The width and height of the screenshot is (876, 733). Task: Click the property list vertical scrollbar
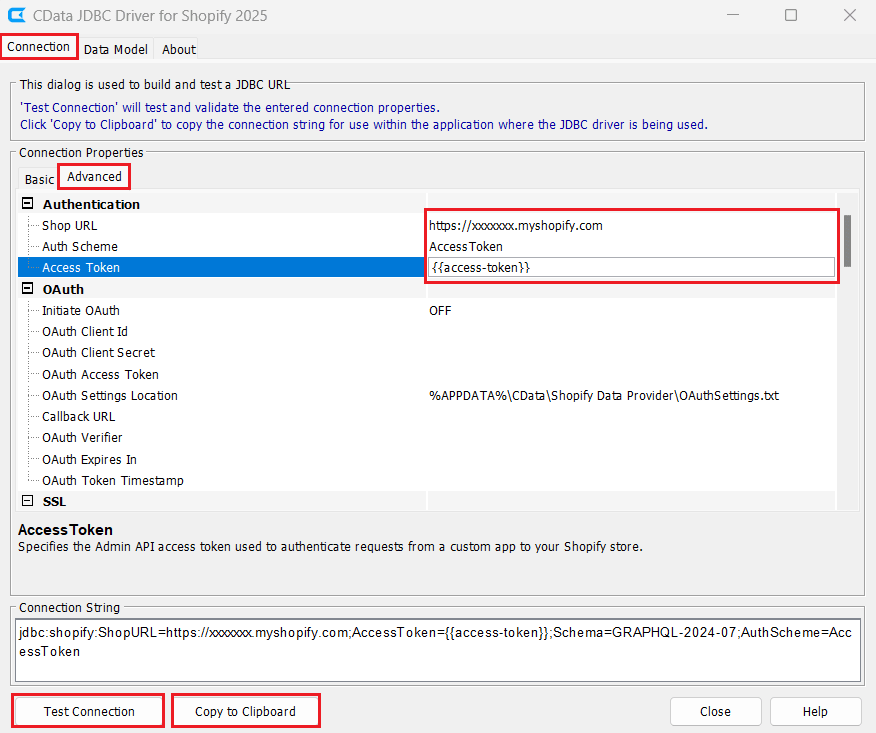pos(847,240)
